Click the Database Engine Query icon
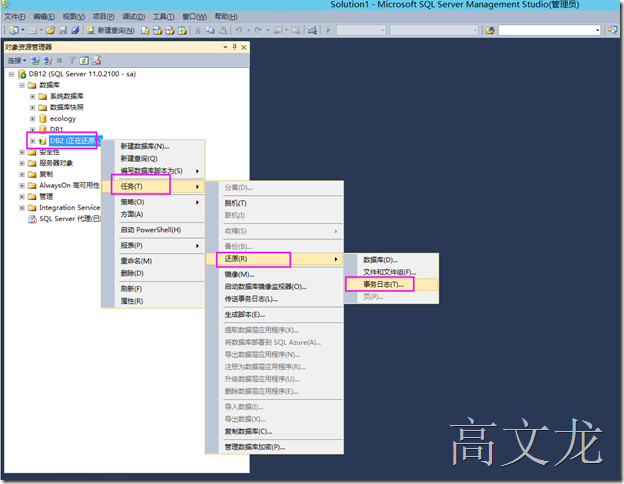624x484 pixels. point(145,30)
